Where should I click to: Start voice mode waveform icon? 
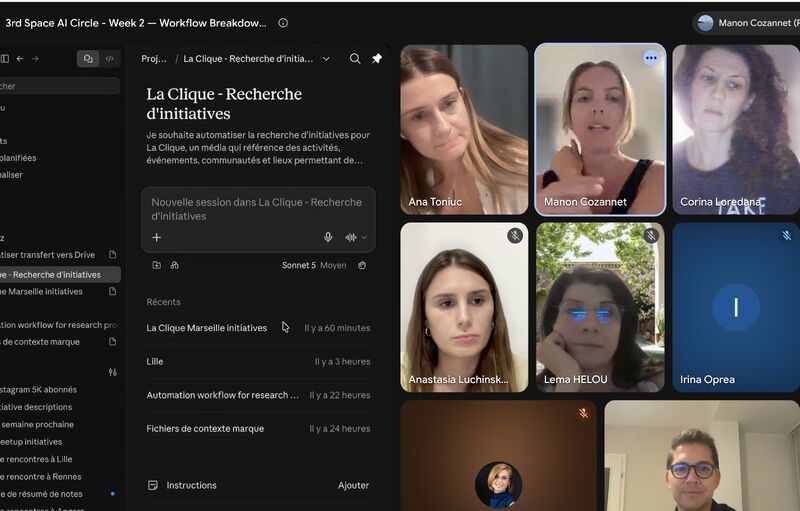351,237
